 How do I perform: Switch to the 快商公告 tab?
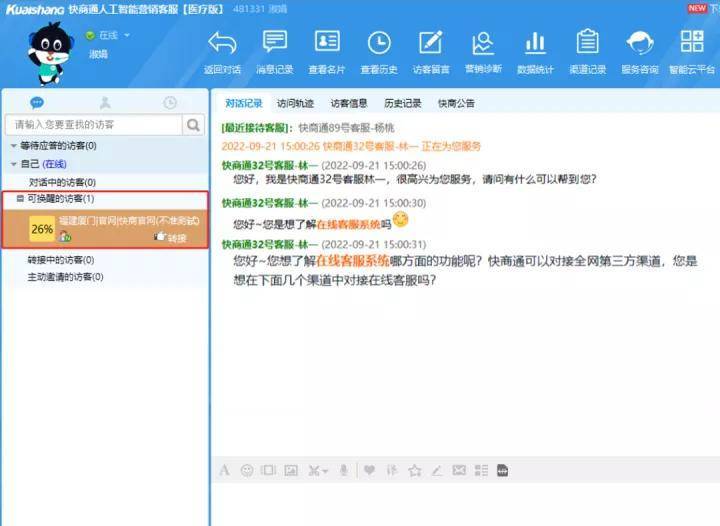pos(456,103)
